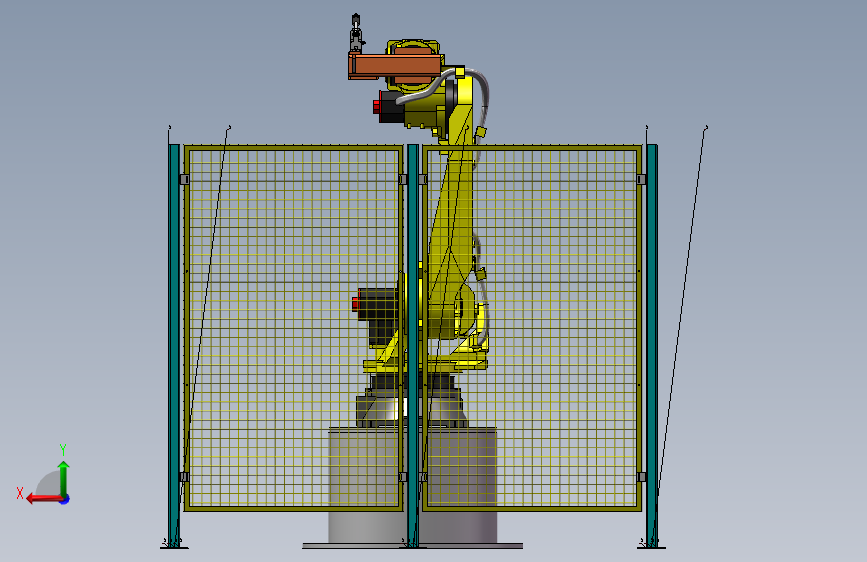Select the orange box on robot arm top

[x=395, y=66]
